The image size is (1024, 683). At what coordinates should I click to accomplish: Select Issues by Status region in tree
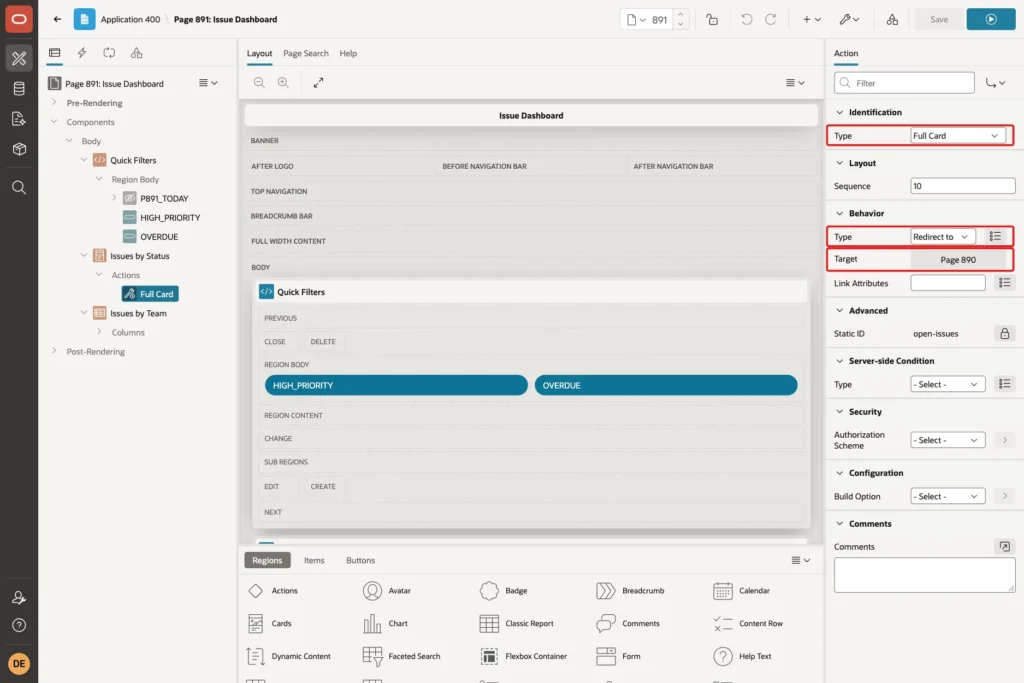pyautogui.click(x=139, y=256)
